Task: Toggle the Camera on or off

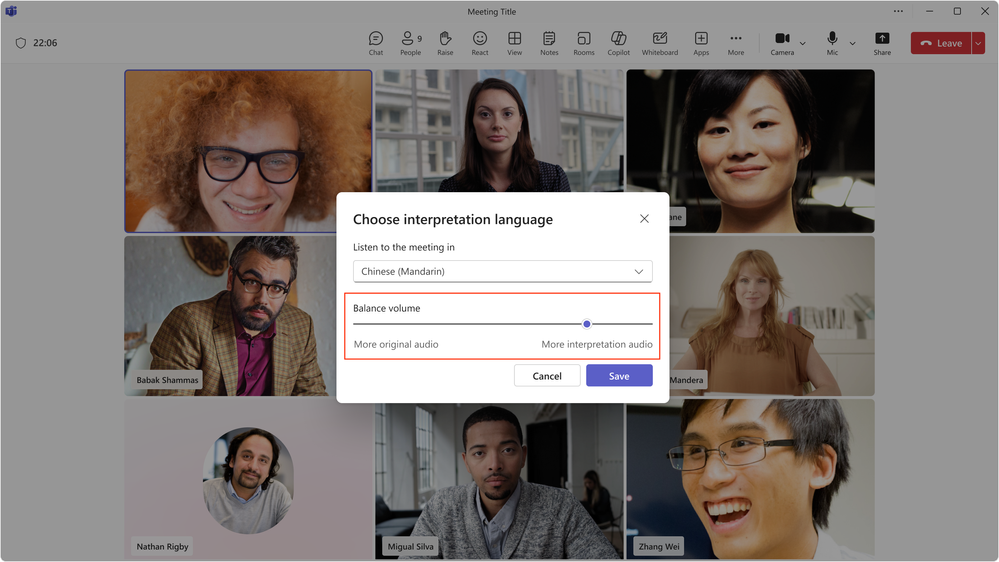Action: [782, 43]
